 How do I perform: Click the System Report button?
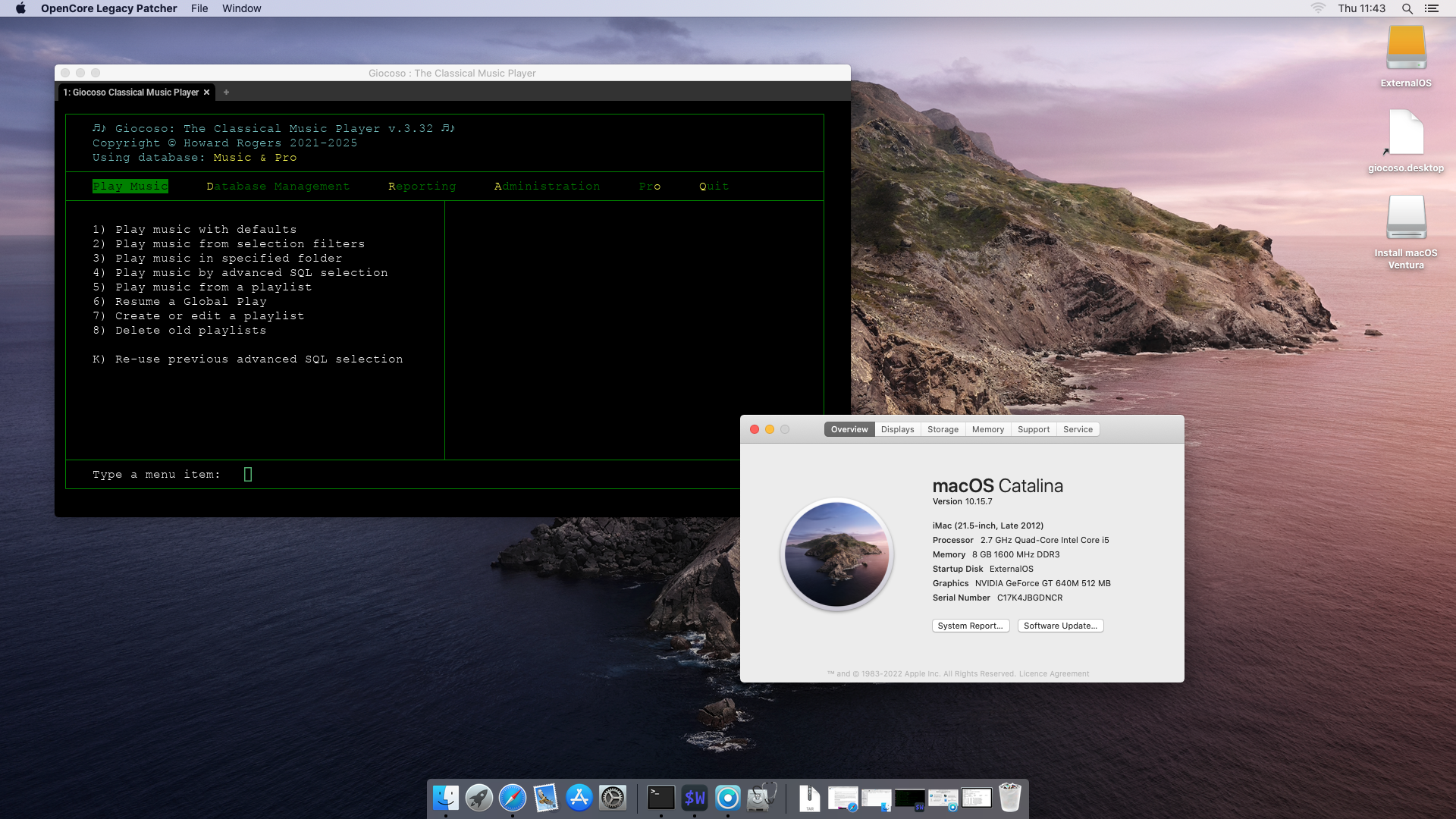(971, 626)
